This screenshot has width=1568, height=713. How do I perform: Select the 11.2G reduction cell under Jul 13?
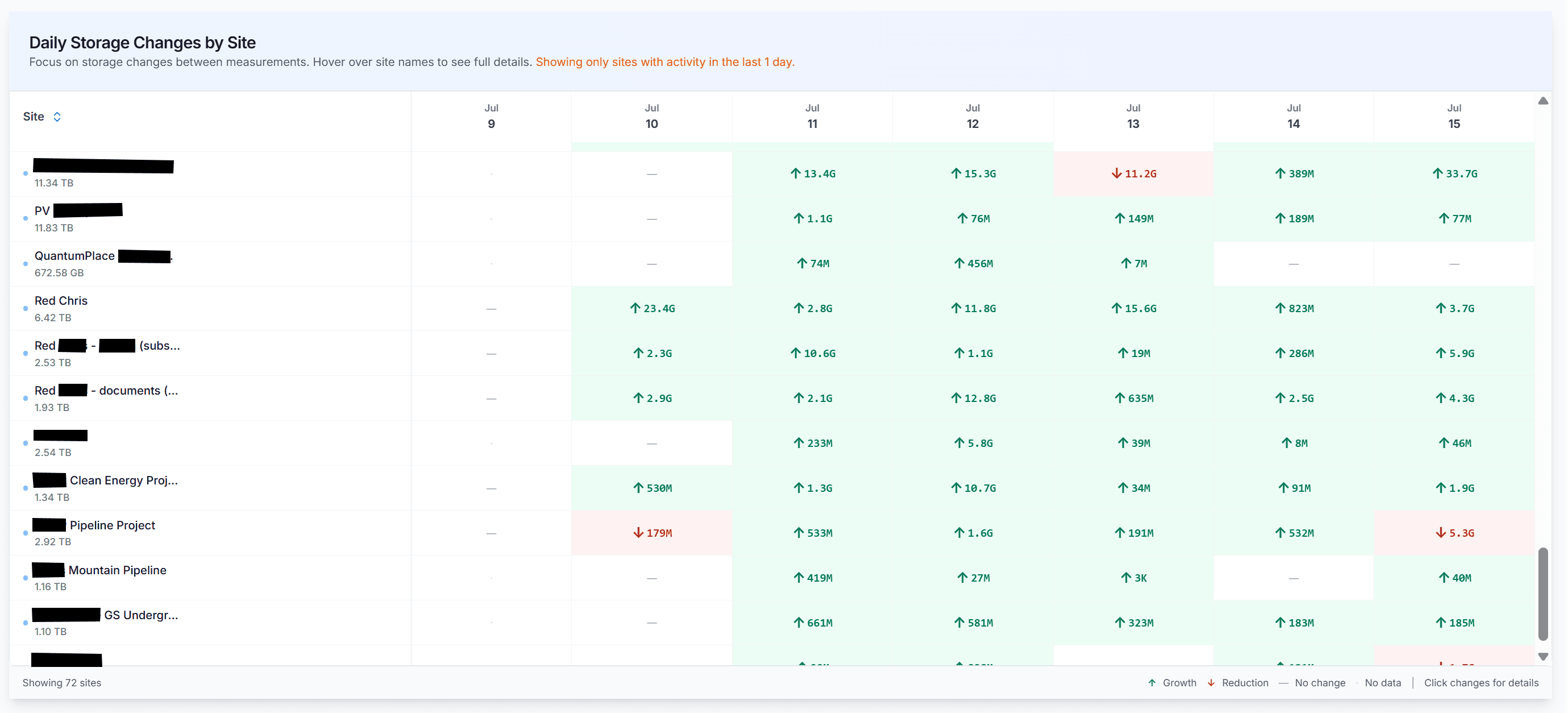pyautogui.click(x=1133, y=173)
